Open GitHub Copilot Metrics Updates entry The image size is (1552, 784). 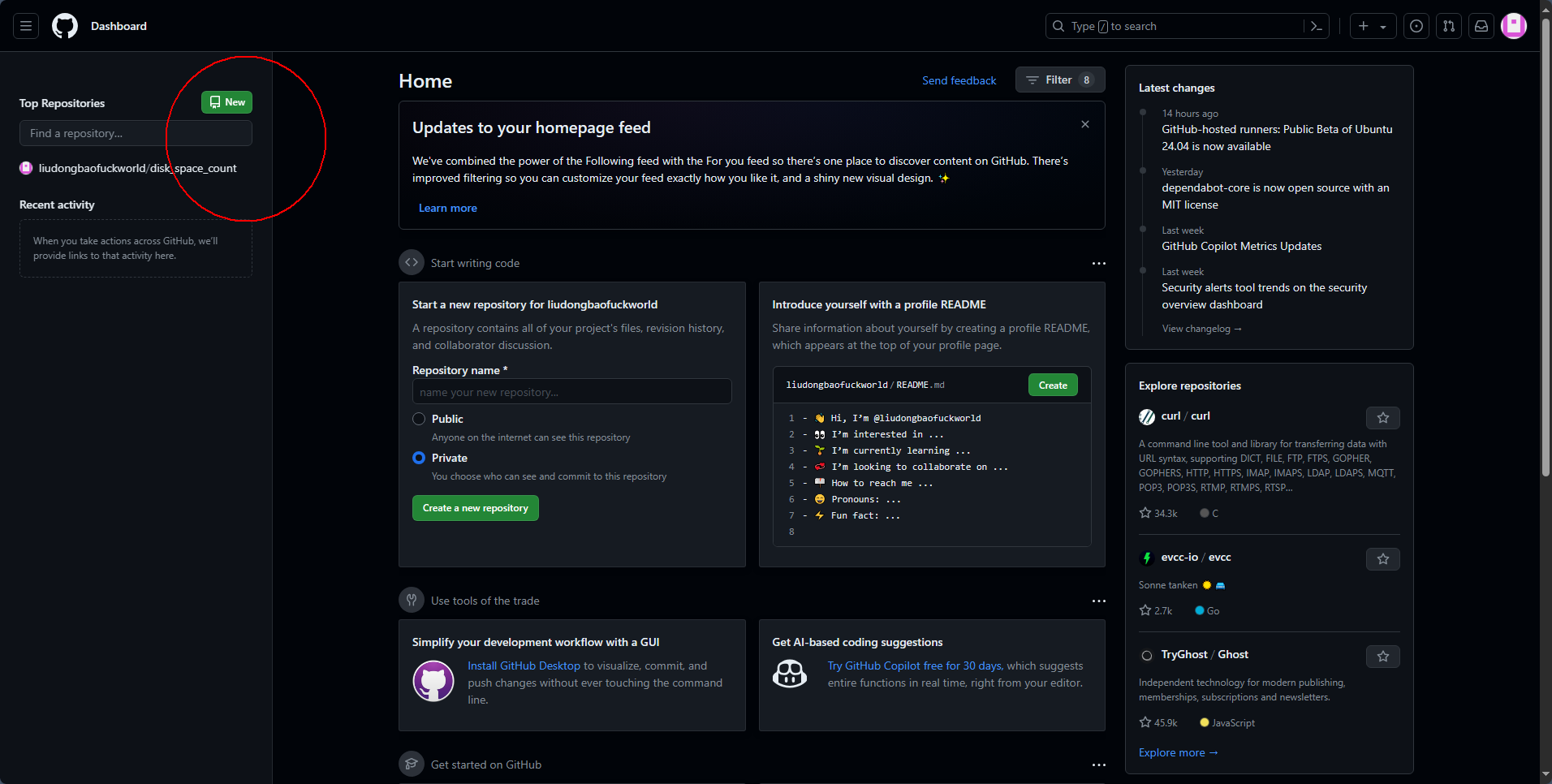click(x=1241, y=246)
